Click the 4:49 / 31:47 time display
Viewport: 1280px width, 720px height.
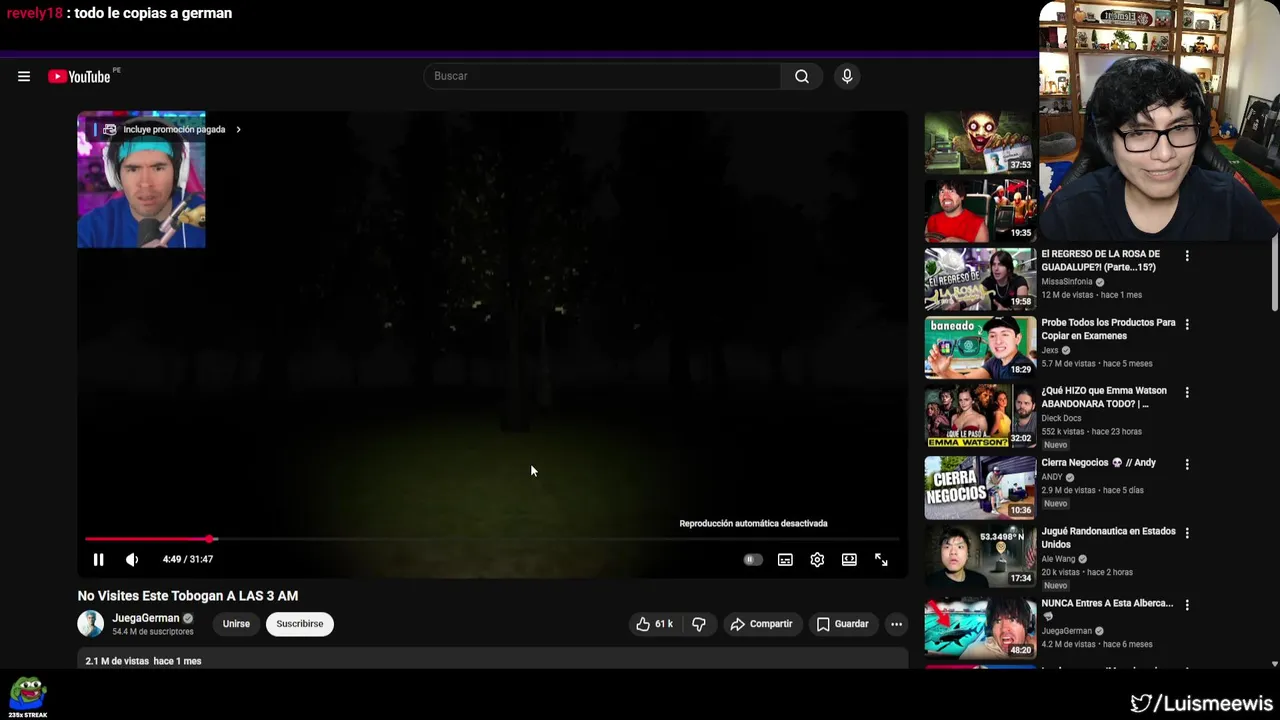pos(187,560)
